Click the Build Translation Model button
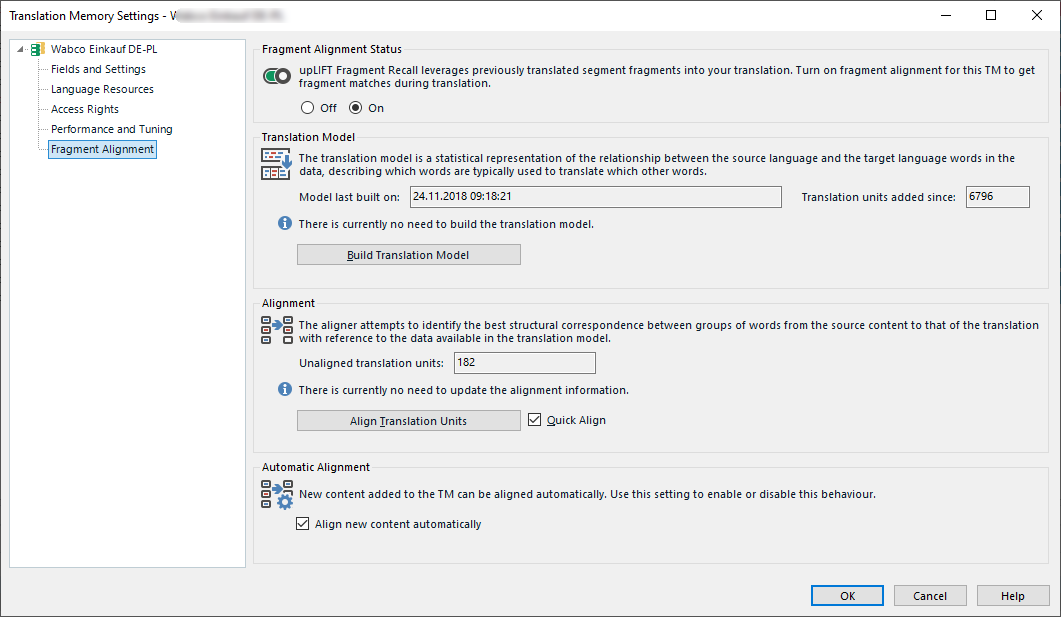 coord(409,254)
